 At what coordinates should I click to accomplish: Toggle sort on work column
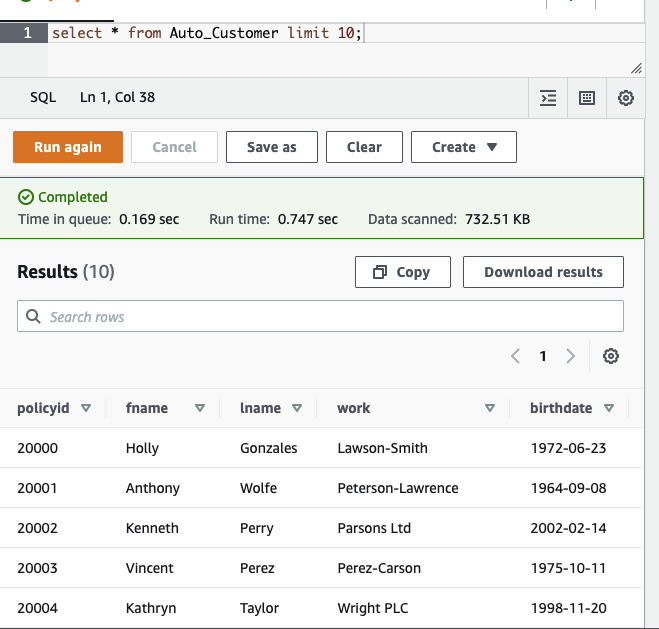point(490,408)
